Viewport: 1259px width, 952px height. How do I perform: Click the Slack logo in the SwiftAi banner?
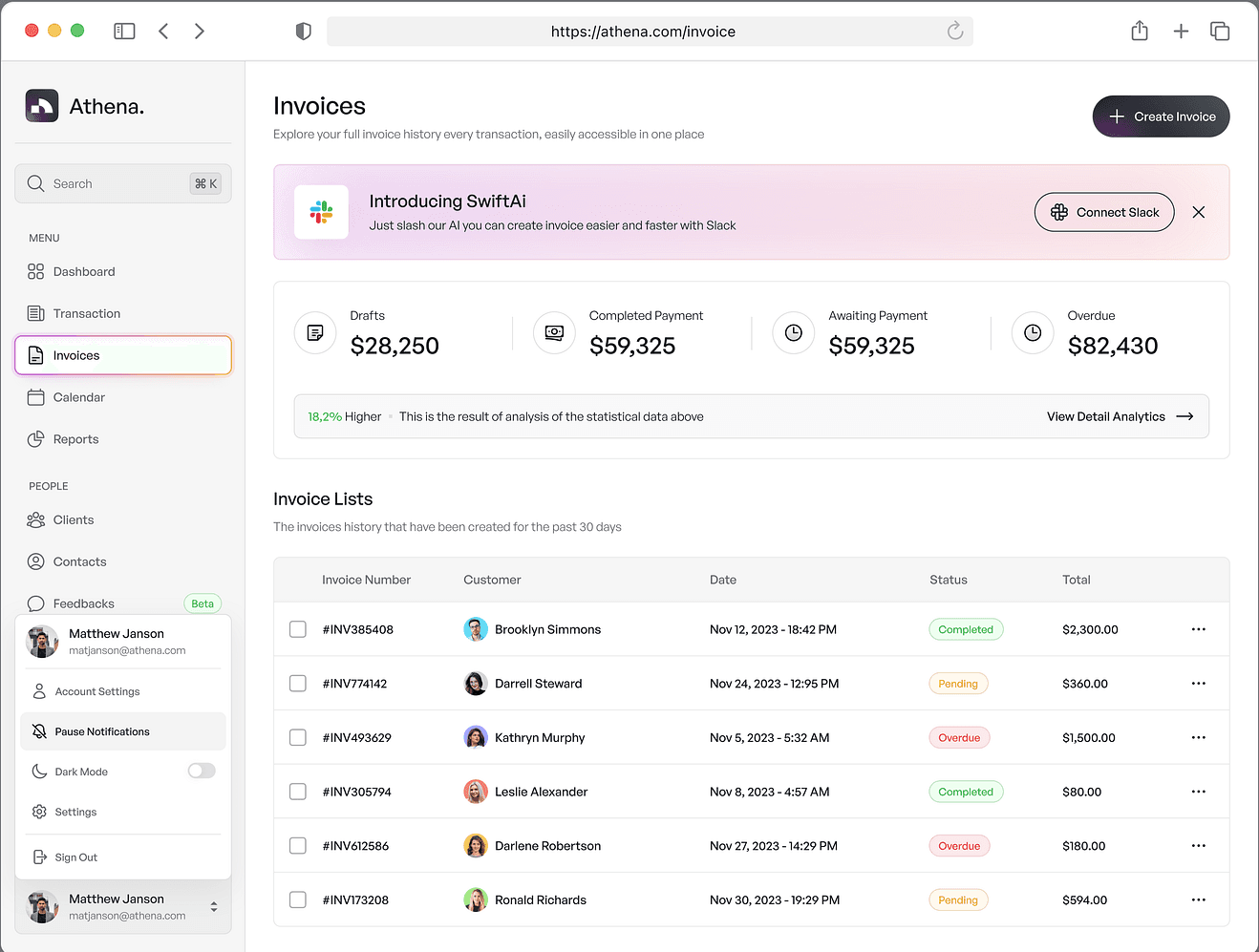point(321,212)
